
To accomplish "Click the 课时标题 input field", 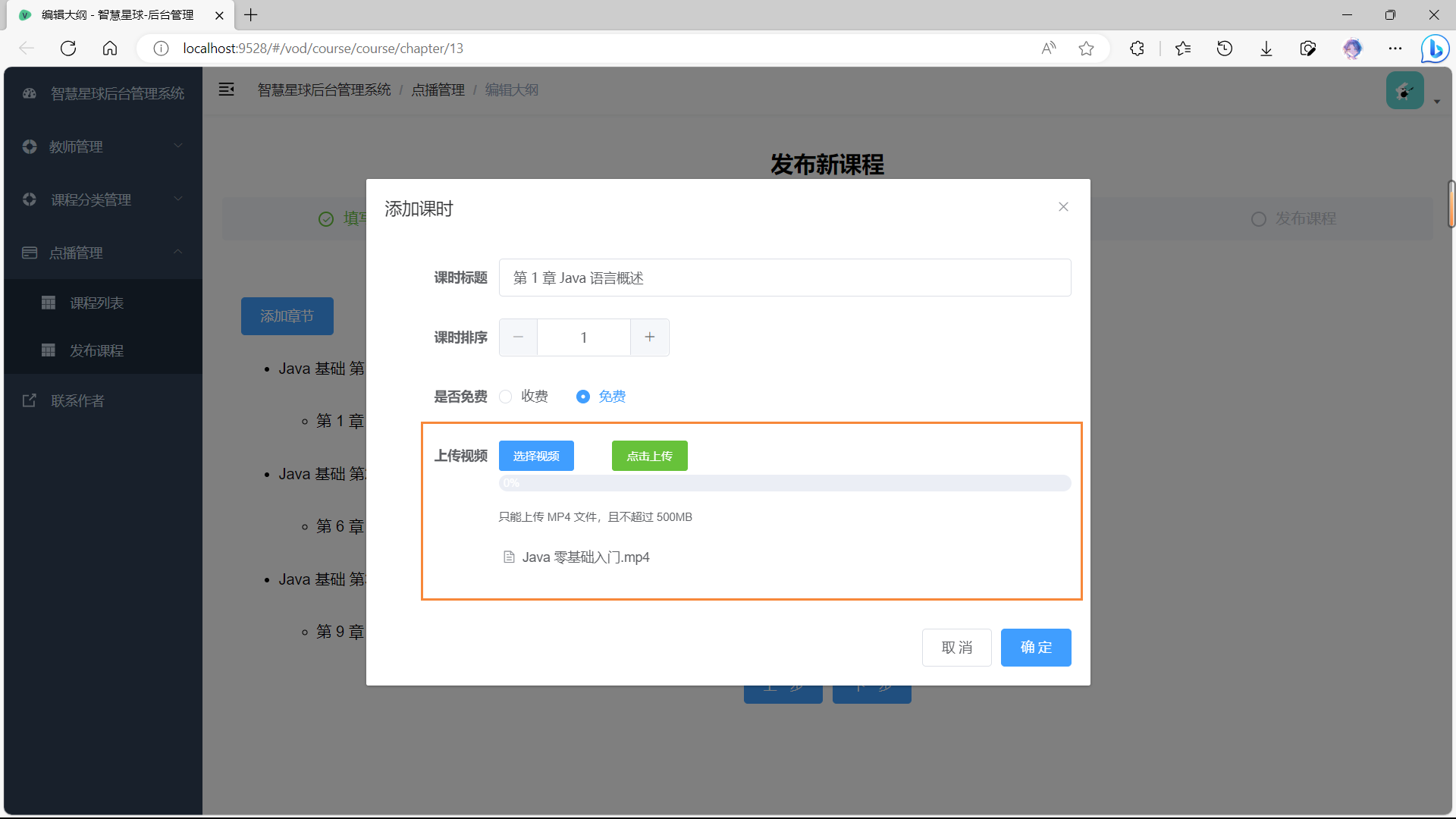I will (784, 278).
